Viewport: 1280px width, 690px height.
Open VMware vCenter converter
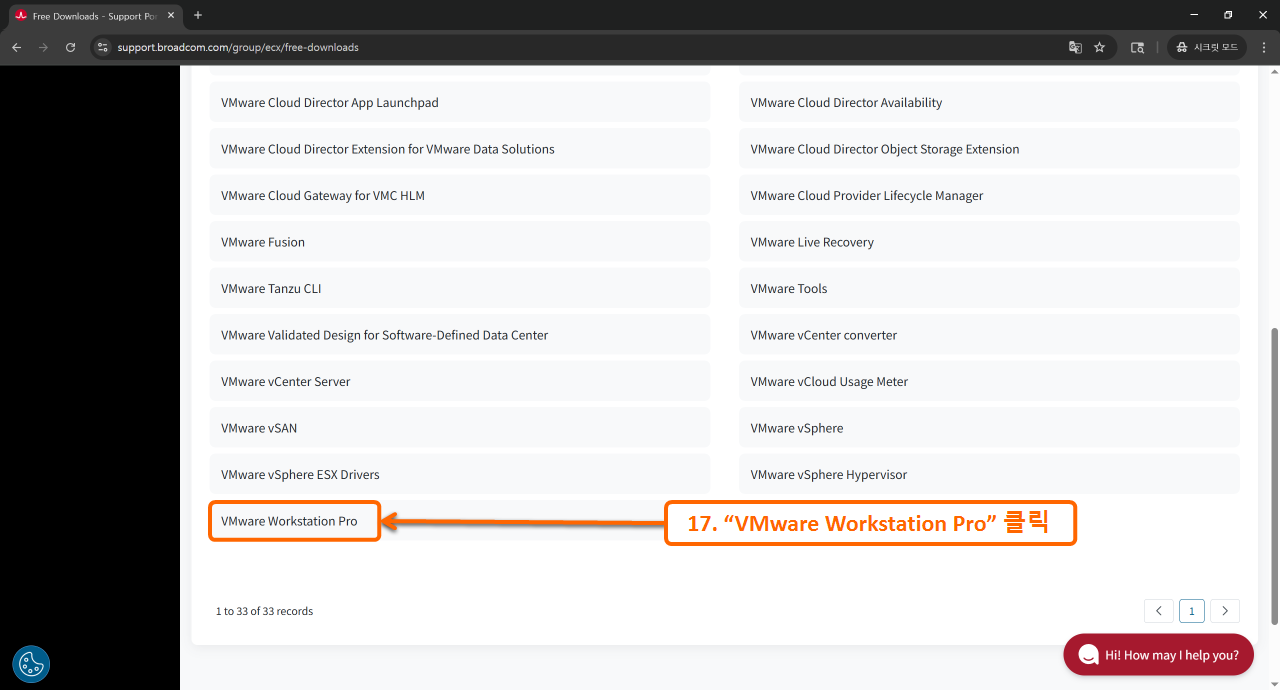tap(989, 335)
